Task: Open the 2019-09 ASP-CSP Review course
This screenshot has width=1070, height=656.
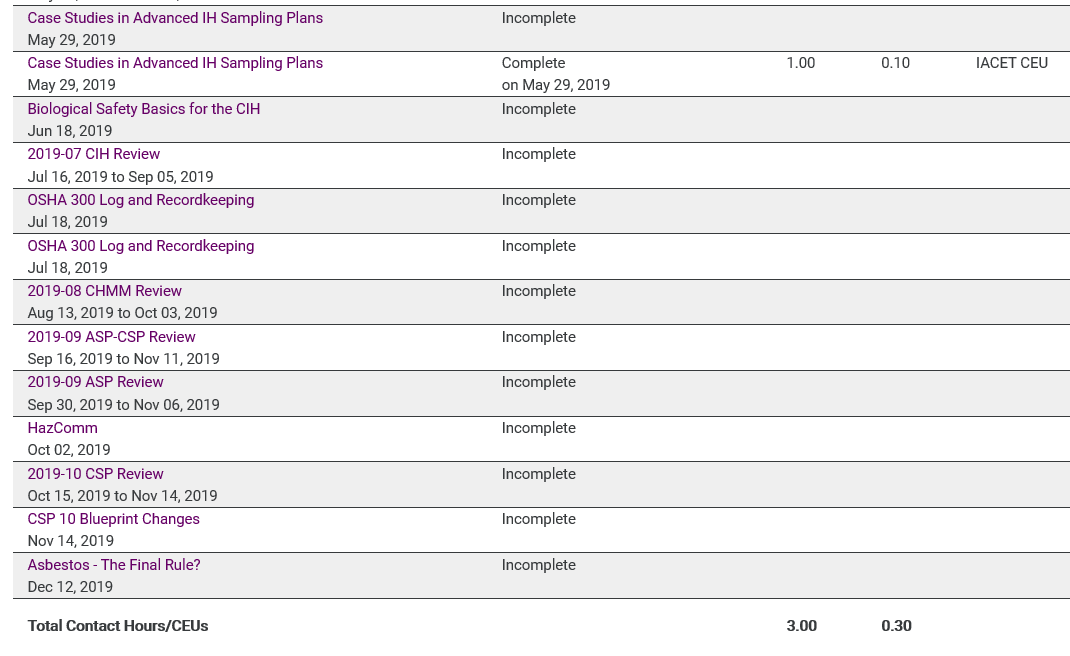Action: tap(111, 337)
